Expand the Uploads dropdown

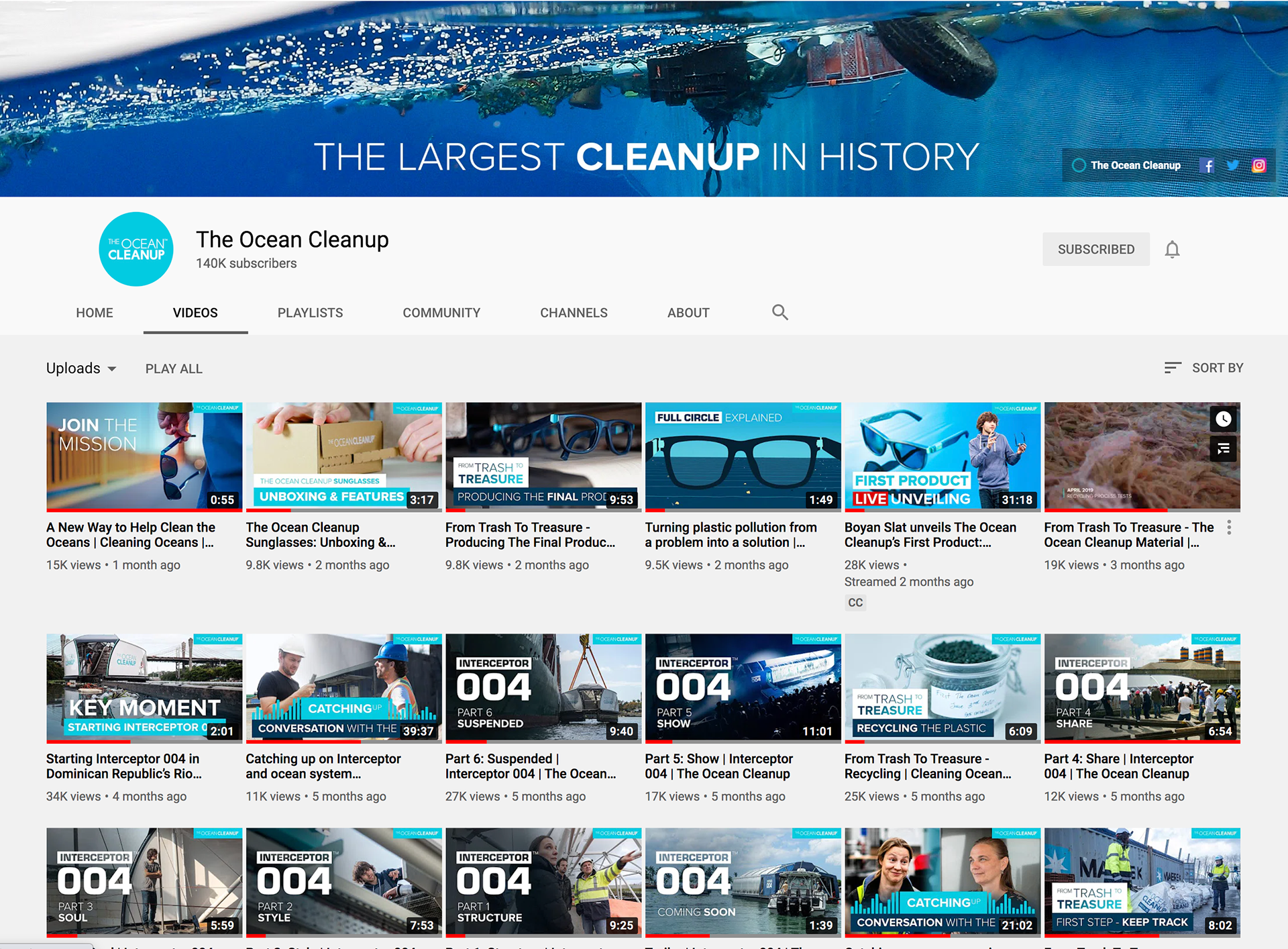coord(81,368)
